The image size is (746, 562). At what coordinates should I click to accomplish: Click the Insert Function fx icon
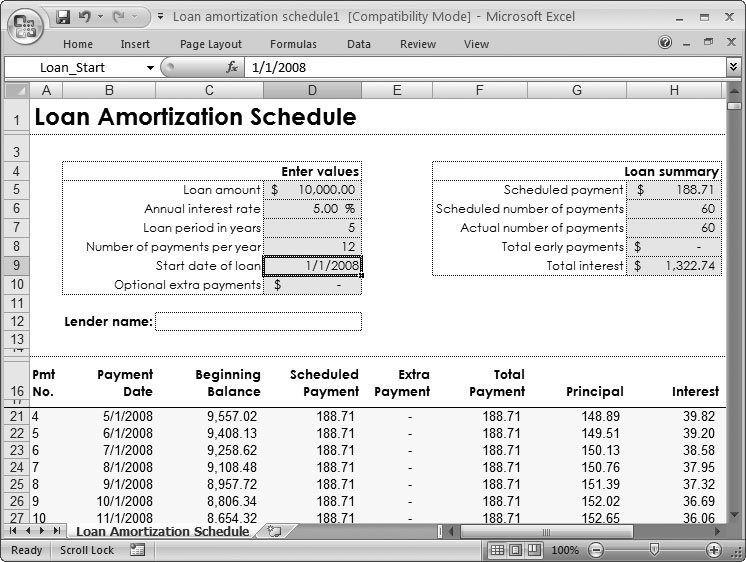pos(232,68)
